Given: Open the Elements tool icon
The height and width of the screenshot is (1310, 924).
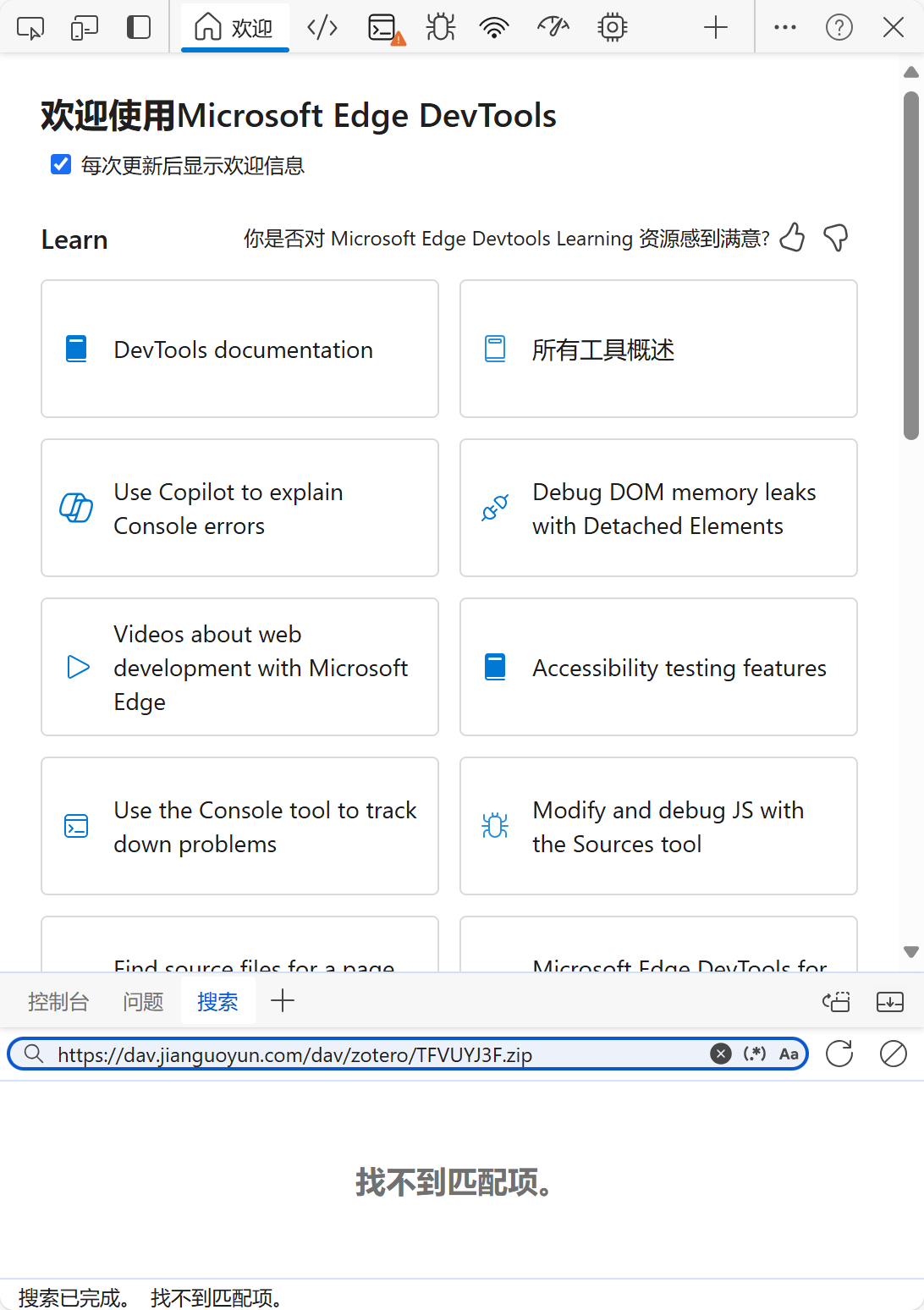Looking at the screenshot, I should tap(322, 28).
